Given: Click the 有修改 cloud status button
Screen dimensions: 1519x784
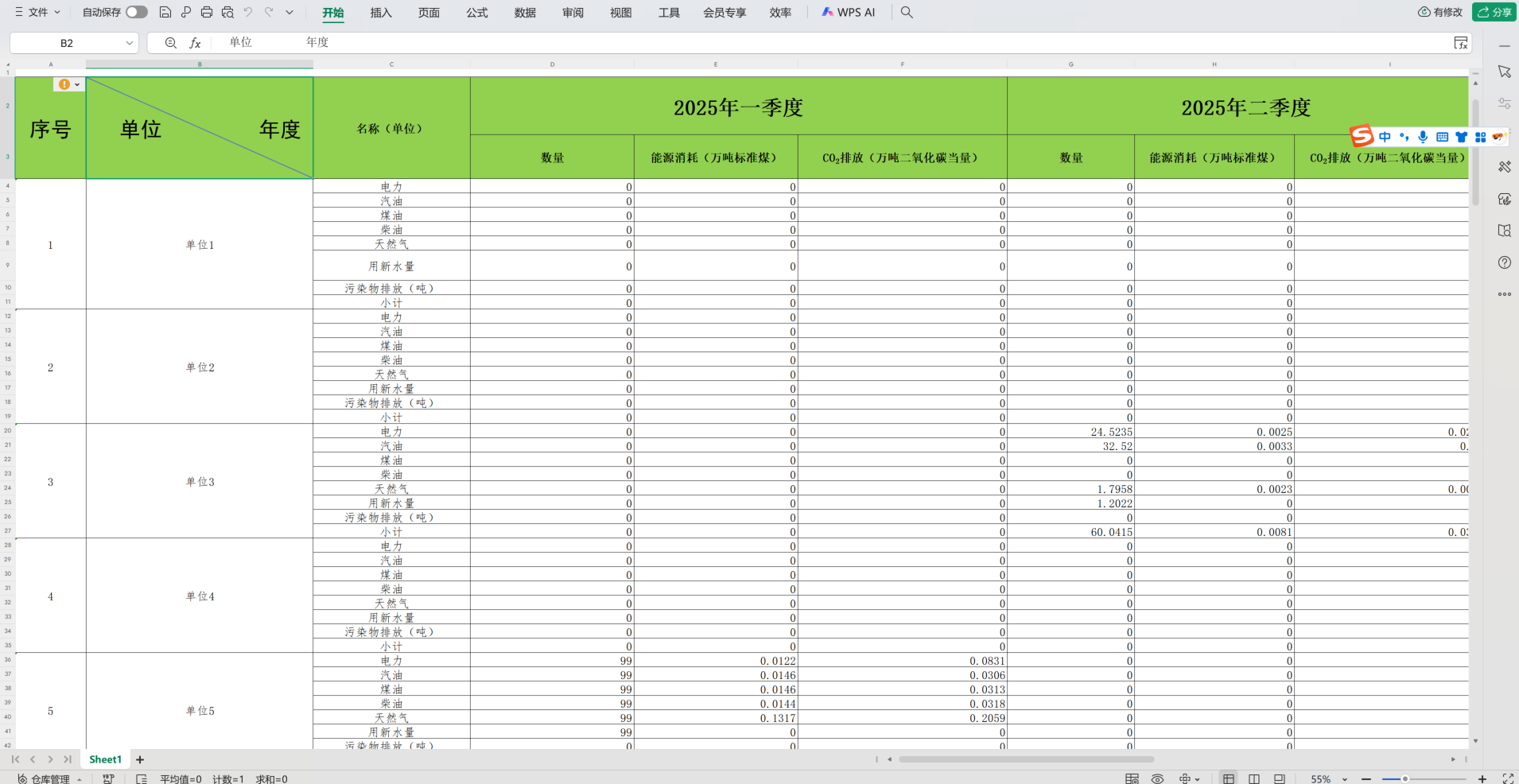Looking at the screenshot, I should pyautogui.click(x=1440, y=12).
